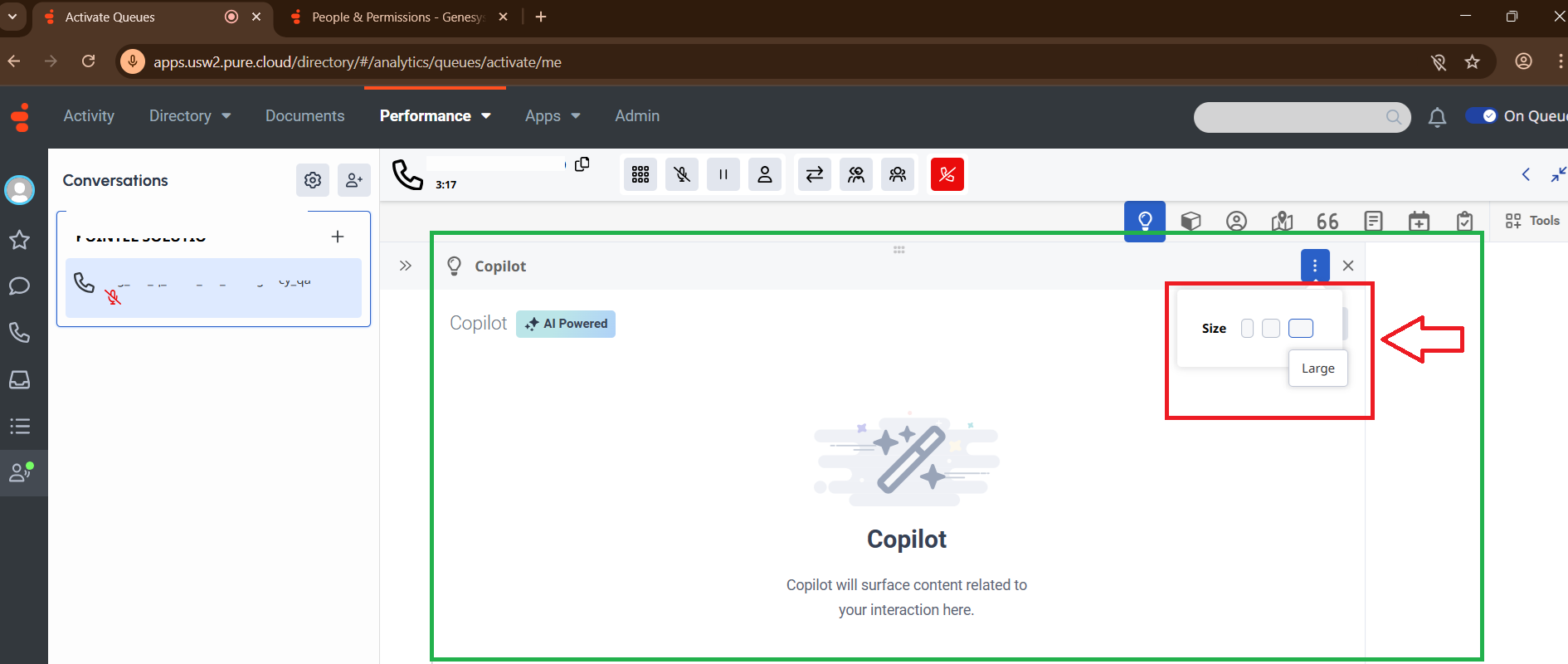Click the microphone permission icon in address bar
The height and width of the screenshot is (664, 1568).
click(x=133, y=61)
